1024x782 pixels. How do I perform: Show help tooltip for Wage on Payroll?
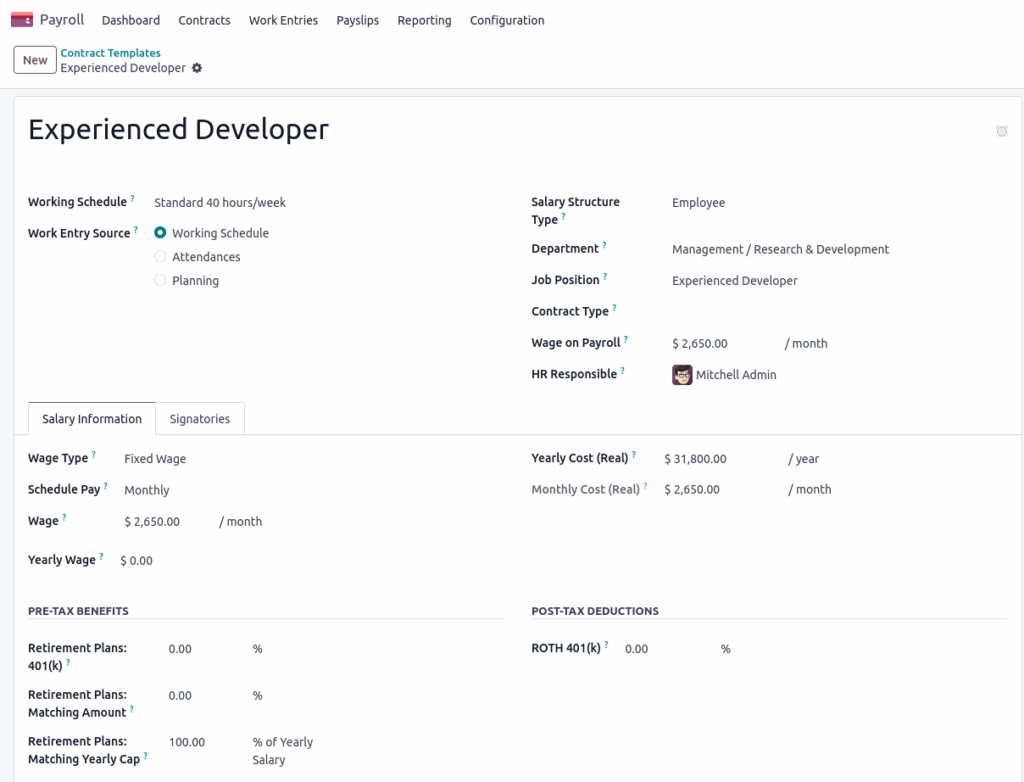626,339
